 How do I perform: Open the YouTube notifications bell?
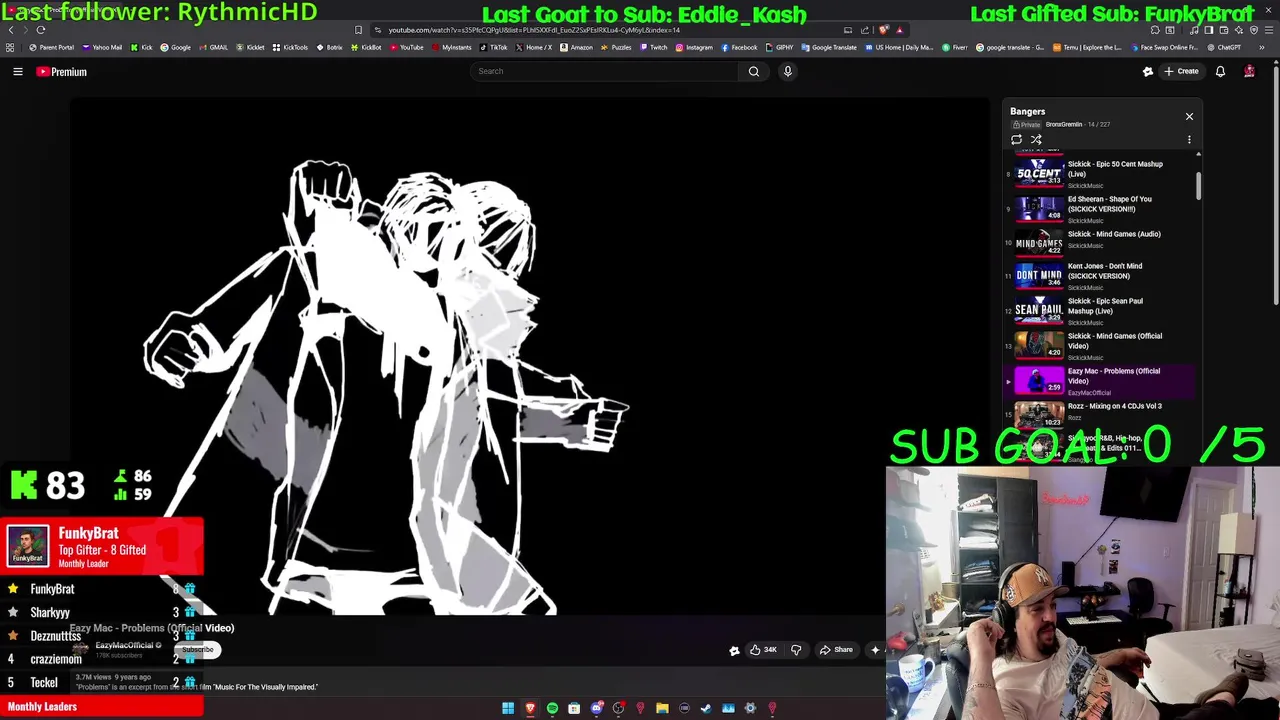tap(1220, 71)
